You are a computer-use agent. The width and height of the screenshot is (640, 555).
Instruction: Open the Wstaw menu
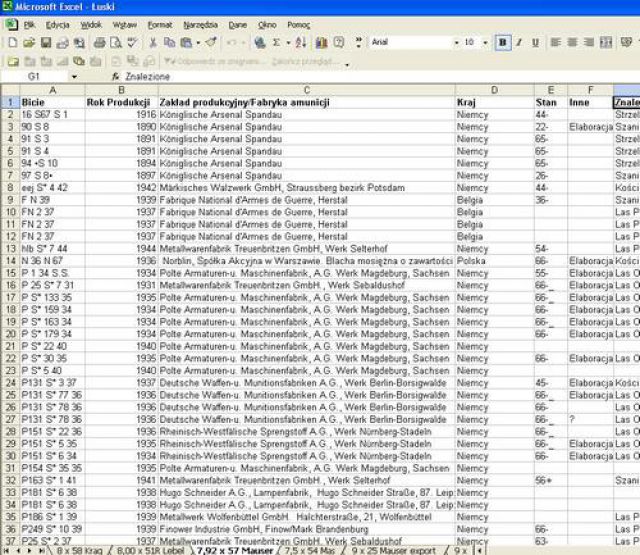tap(125, 25)
